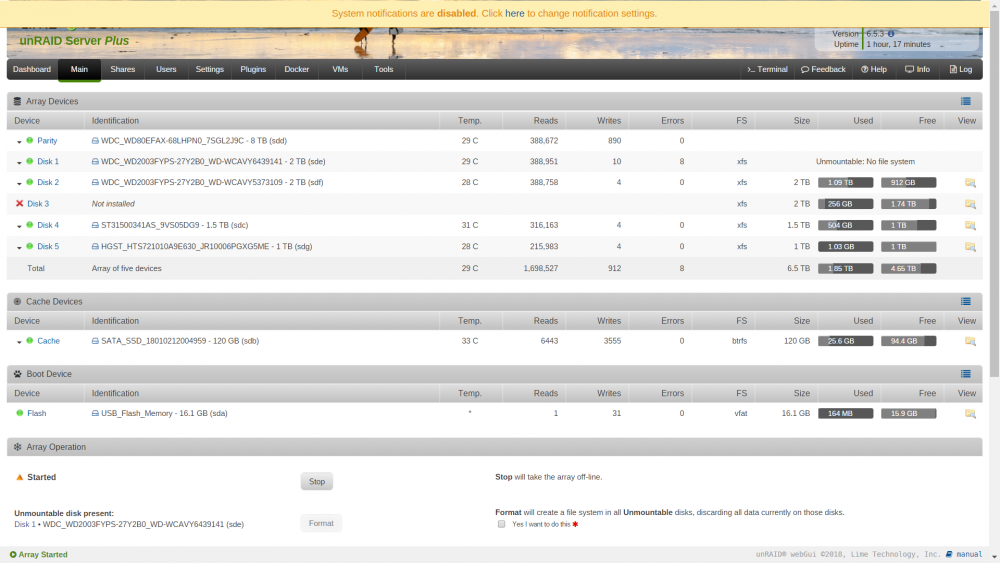1000x563 pixels.
Task: Click 'here' notification settings link
Action: click(x=515, y=13)
